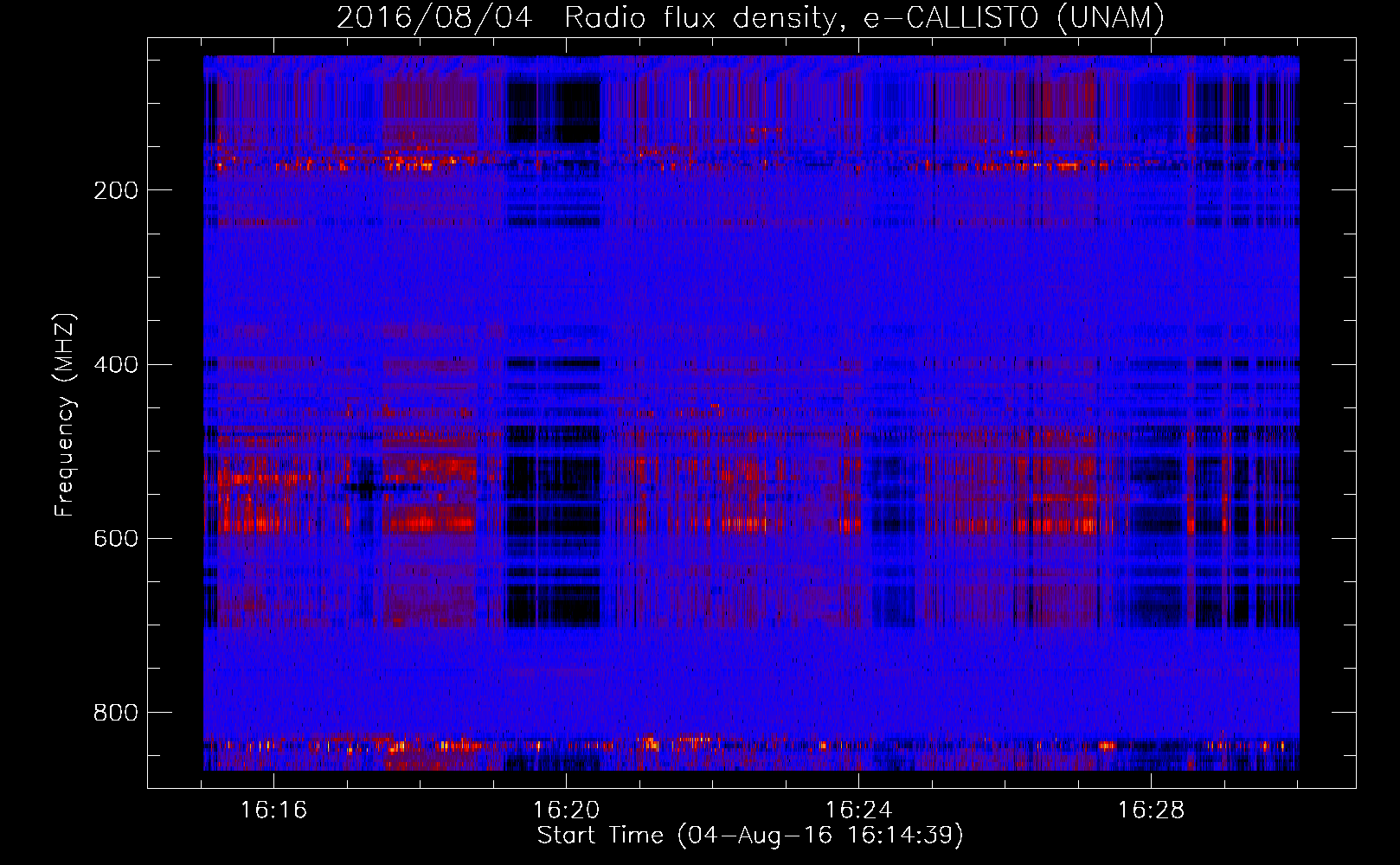The image size is (1400, 865).
Task: Click the '200' frequency tick label
Action: click(x=115, y=190)
